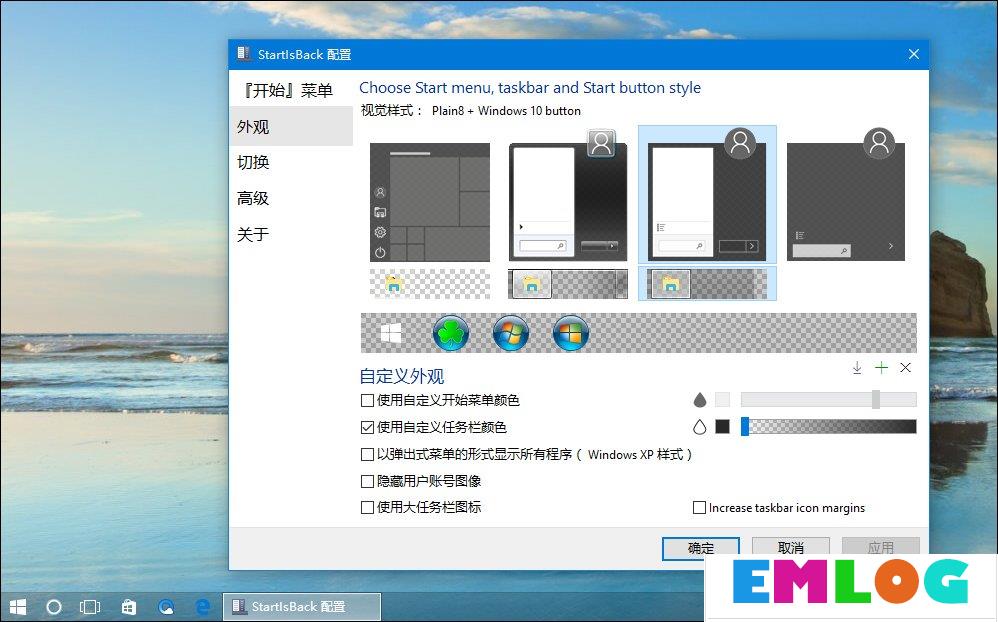The image size is (998, 622).
Task: Click the download arrow icon above sliders
Action: pyautogui.click(x=857, y=368)
